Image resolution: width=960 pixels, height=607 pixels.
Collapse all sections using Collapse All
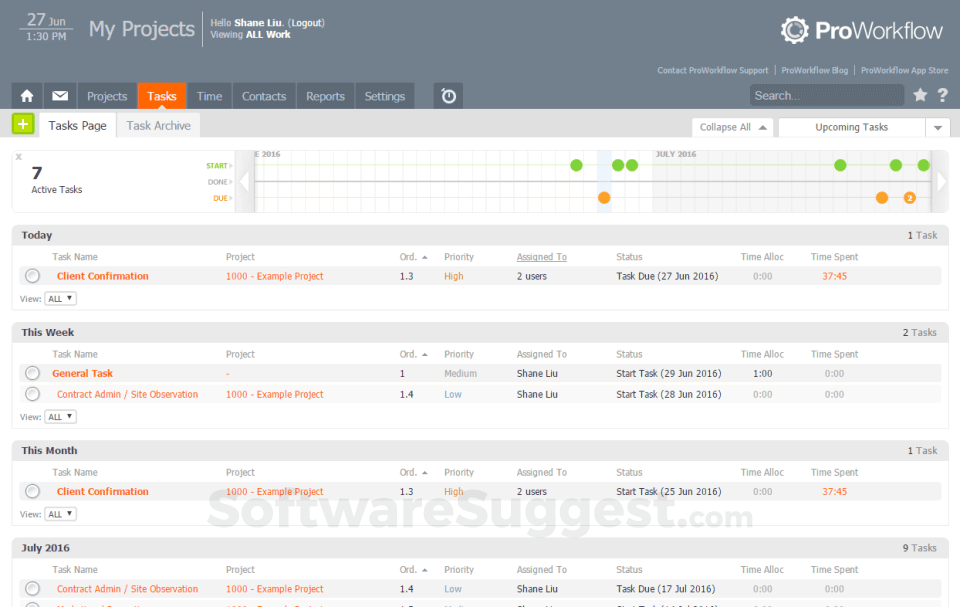[x=732, y=127]
